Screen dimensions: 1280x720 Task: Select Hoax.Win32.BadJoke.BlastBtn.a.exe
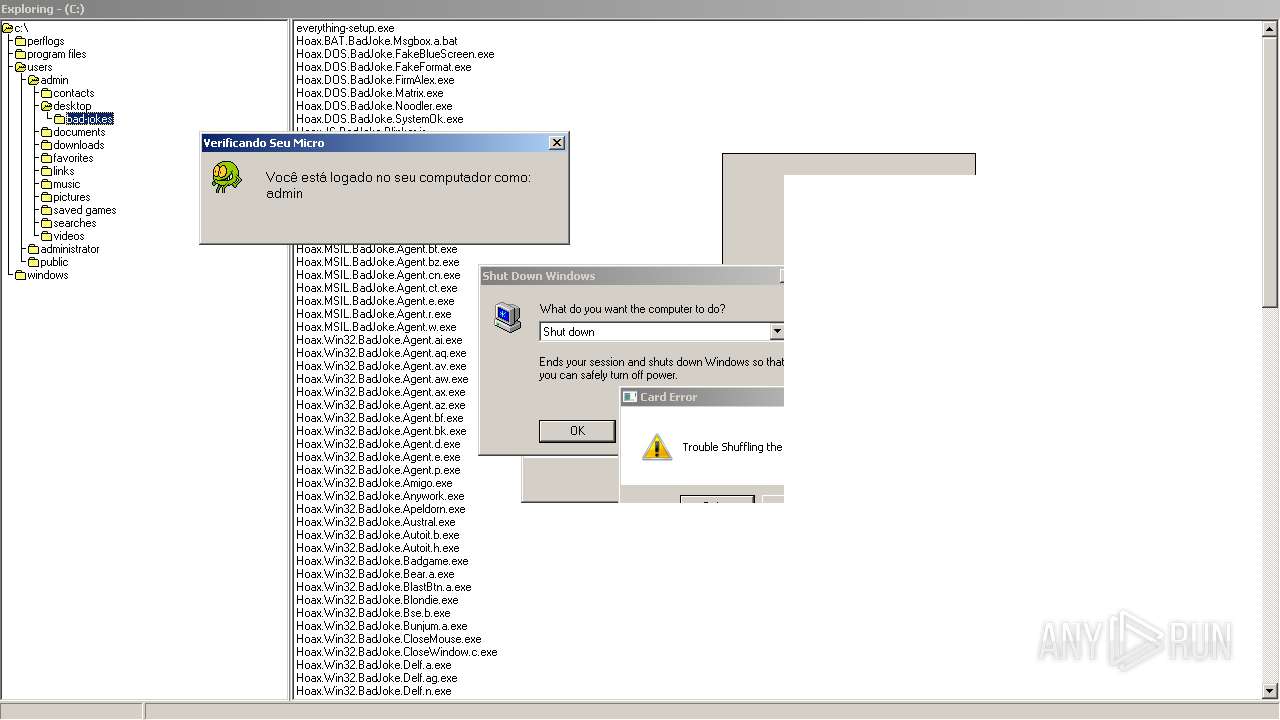[384, 587]
